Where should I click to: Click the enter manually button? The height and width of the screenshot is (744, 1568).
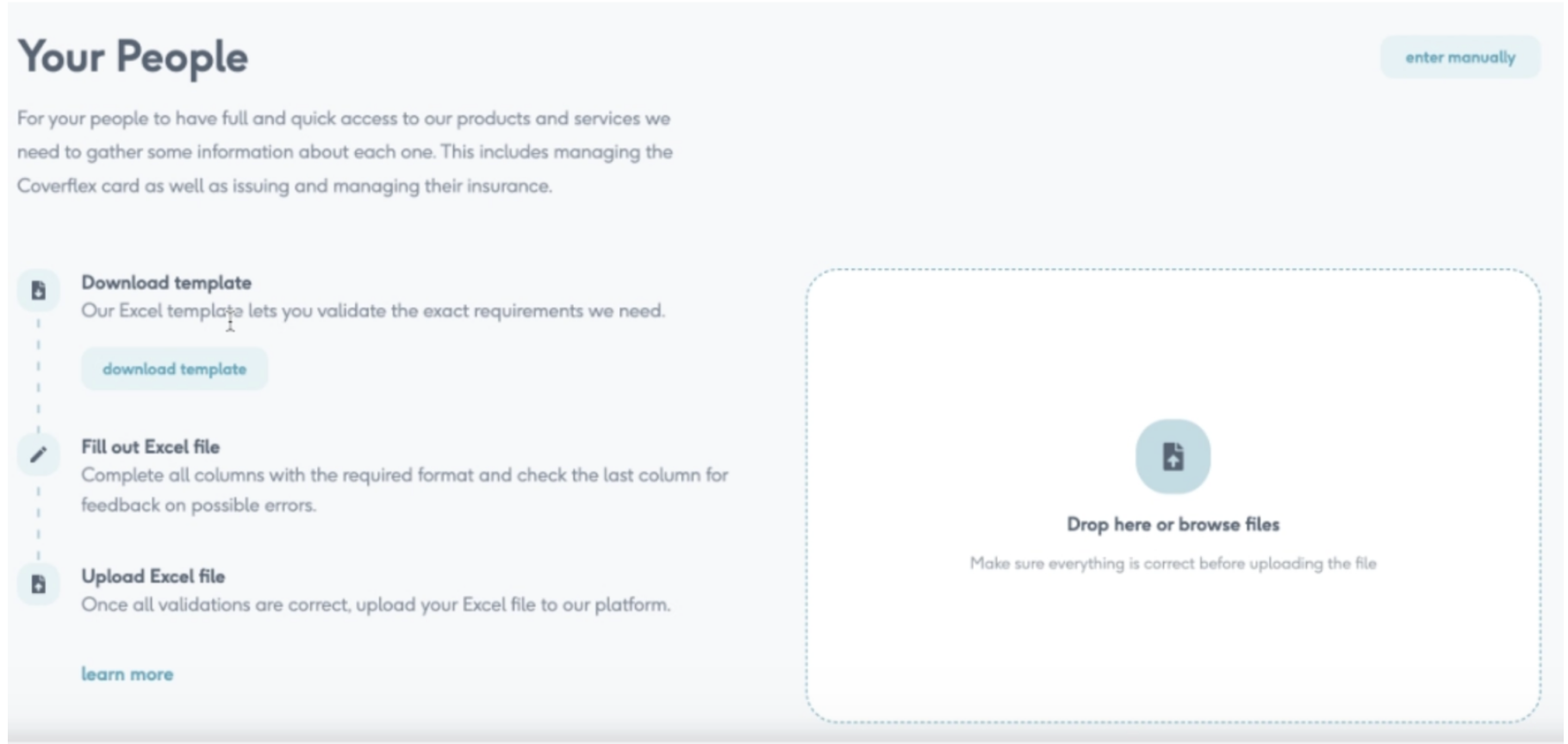coord(1459,57)
